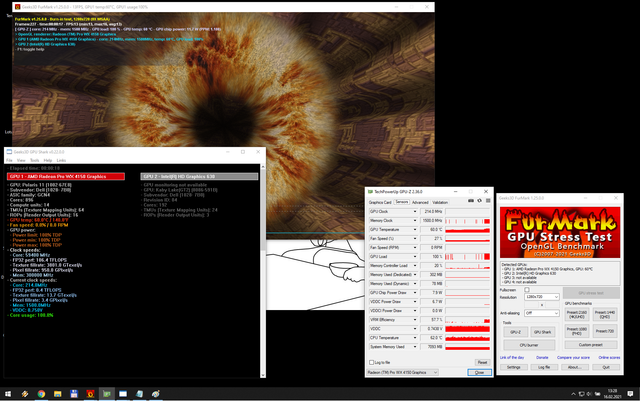This screenshot has height=401, width=640.
Task: Select GPU 2 Intel HD Graphics 630 tab
Action: tap(200, 176)
